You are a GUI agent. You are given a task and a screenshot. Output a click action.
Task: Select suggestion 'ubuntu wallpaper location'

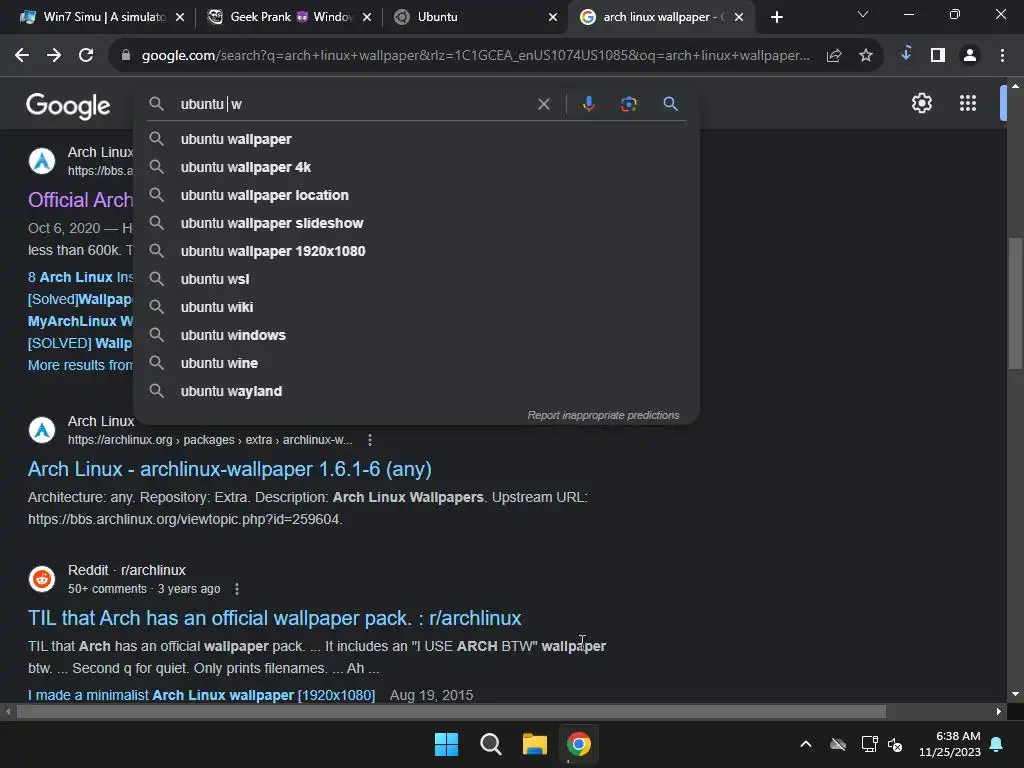pyautogui.click(x=416, y=195)
